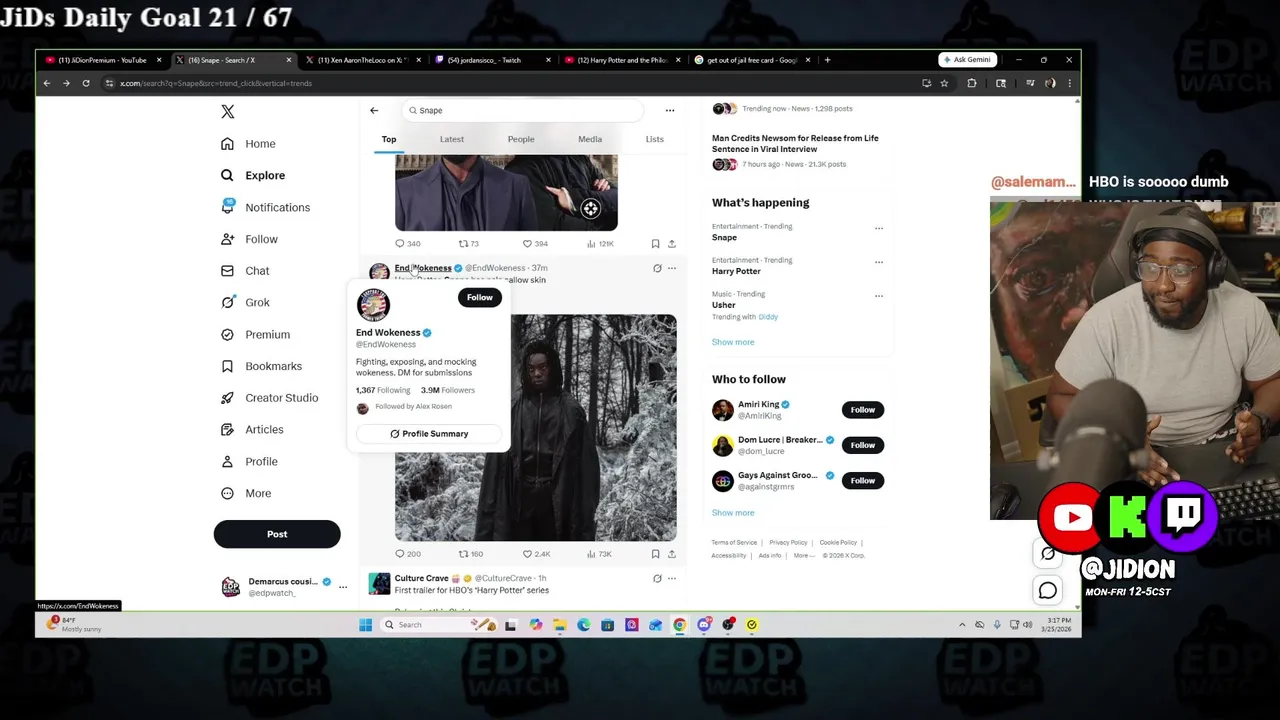The image size is (1280, 720).
Task: Click repost icon with 73 count
Action: point(463,243)
